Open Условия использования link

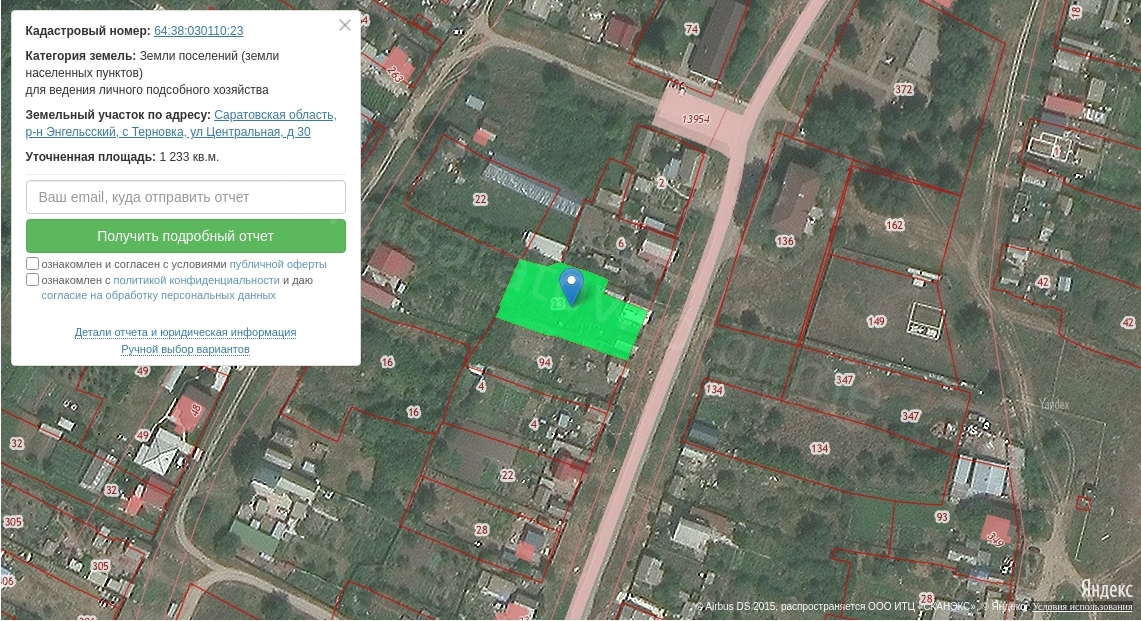pyautogui.click(x=1082, y=607)
